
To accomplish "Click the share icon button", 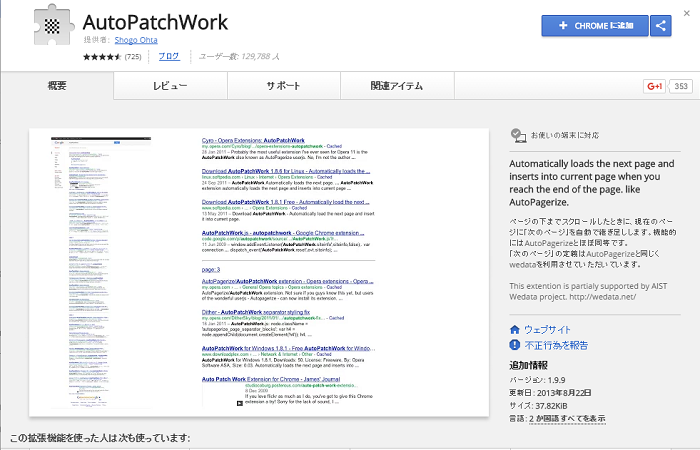I will point(661,26).
